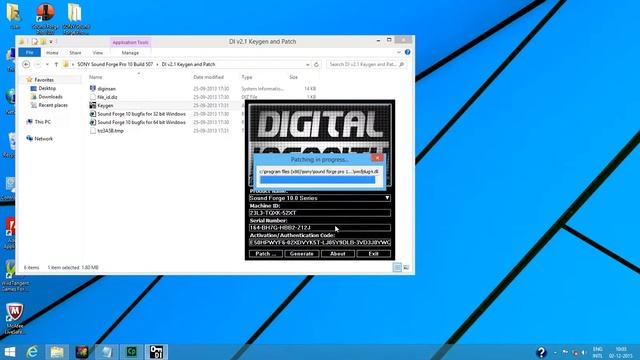Click the Application Tools contextual tab
Image resolution: width=640 pixels, height=360 pixels.
click(130, 42)
